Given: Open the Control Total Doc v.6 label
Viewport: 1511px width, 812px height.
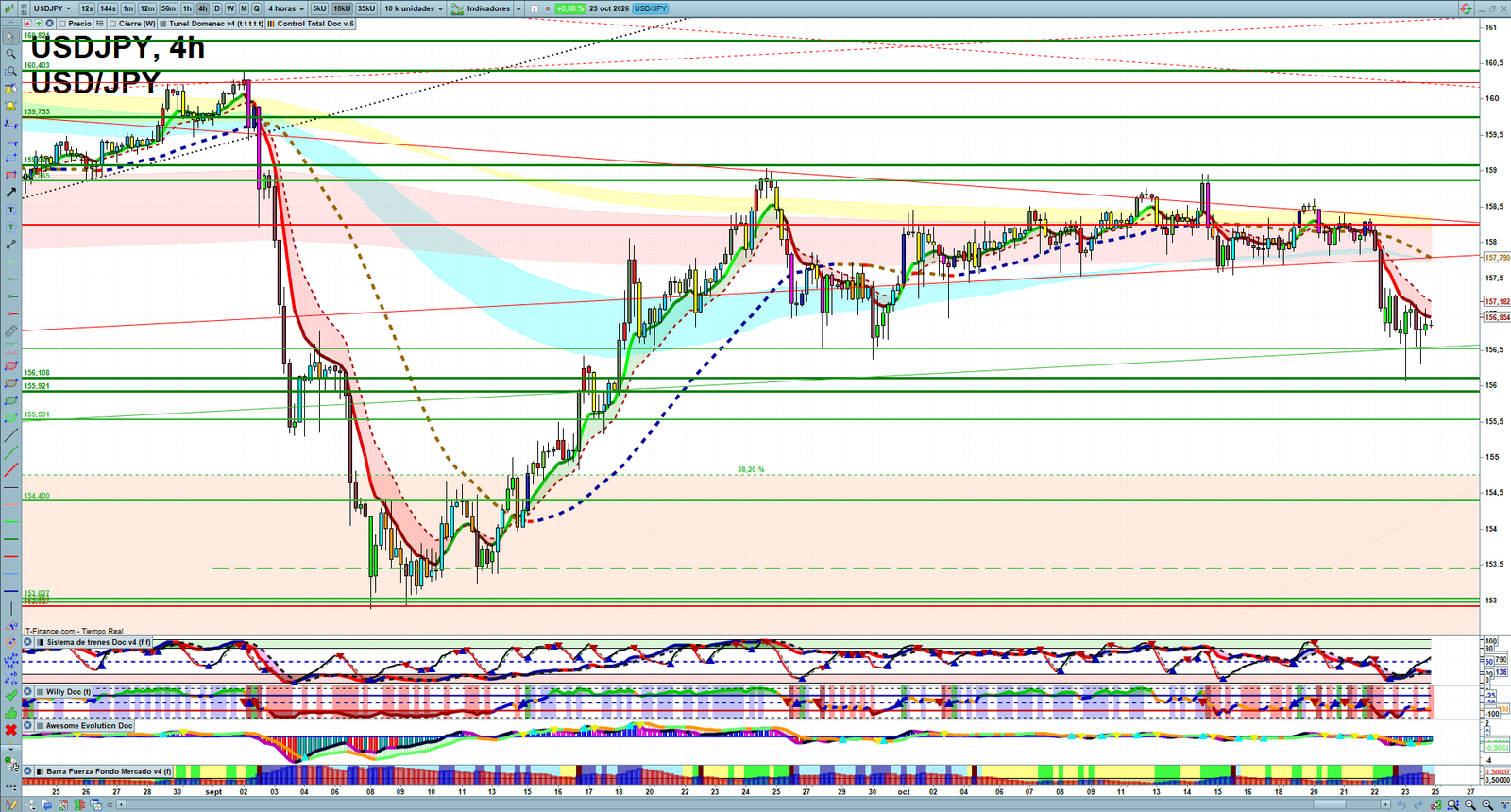Looking at the screenshot, I should [315, 24].
